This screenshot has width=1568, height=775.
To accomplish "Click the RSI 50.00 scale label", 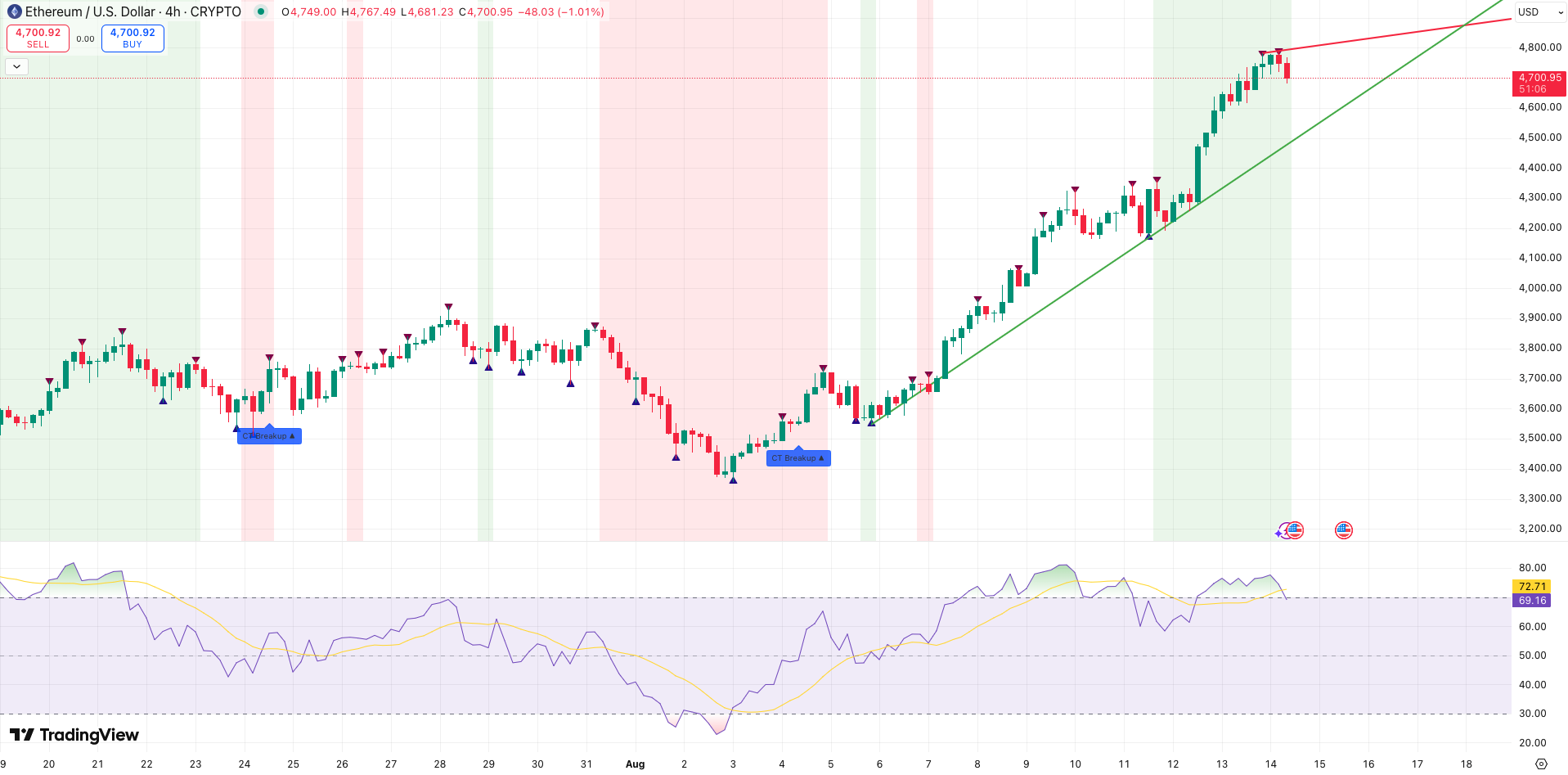I will (1532, 656).
